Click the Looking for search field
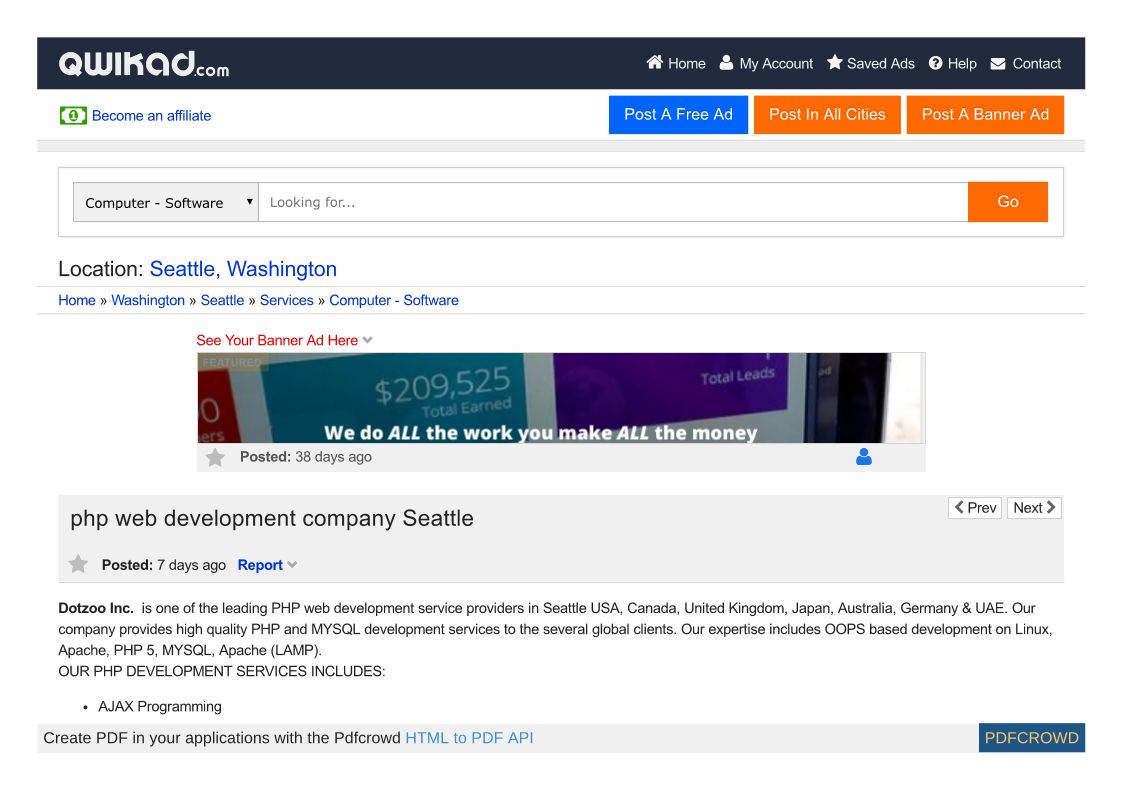 pyautogui.click(x=612, y=202)
